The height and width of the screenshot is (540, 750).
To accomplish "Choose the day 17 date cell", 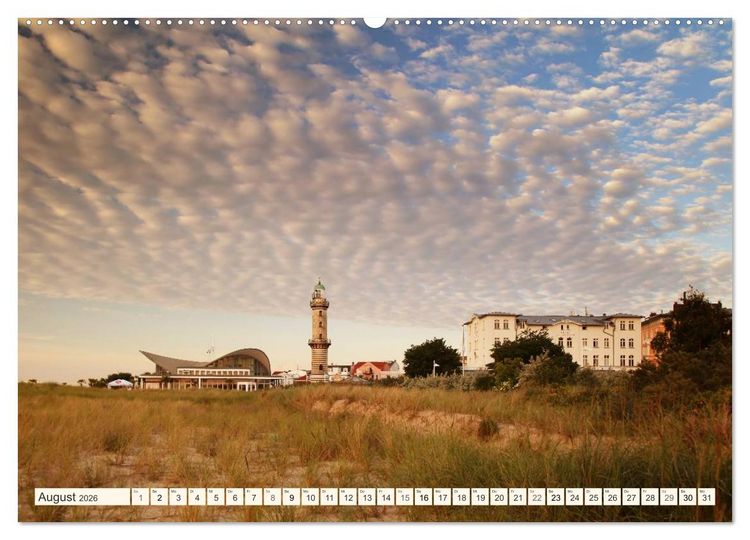I will pyautogui.click(x=442, y=496).
